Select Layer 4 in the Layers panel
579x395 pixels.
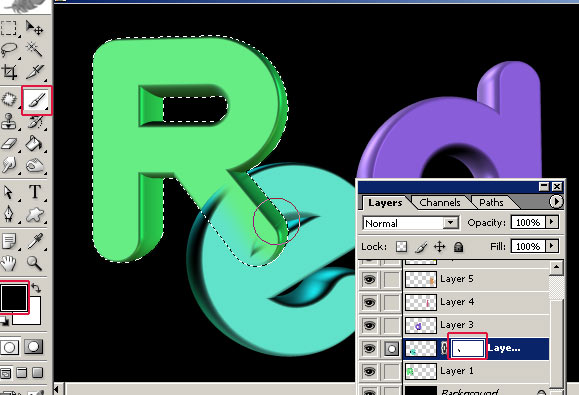(x=476, y=302)
